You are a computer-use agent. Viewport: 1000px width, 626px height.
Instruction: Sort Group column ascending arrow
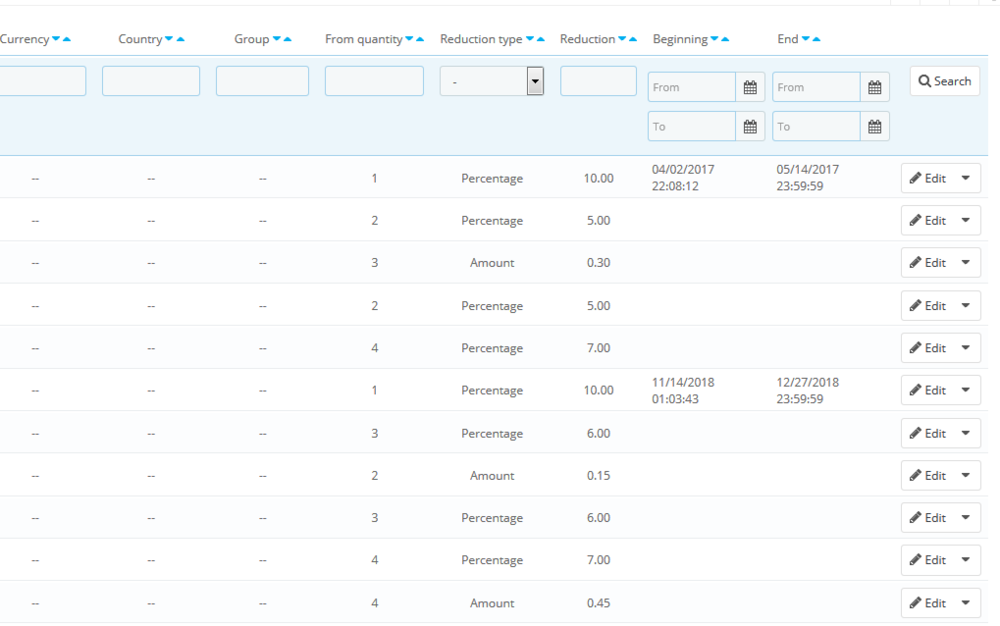point(288,40)
